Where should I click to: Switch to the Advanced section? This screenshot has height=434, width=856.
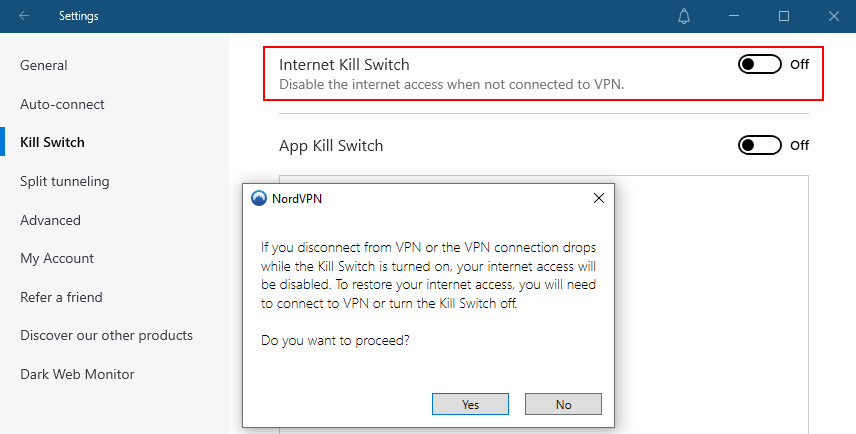(50, 220)
